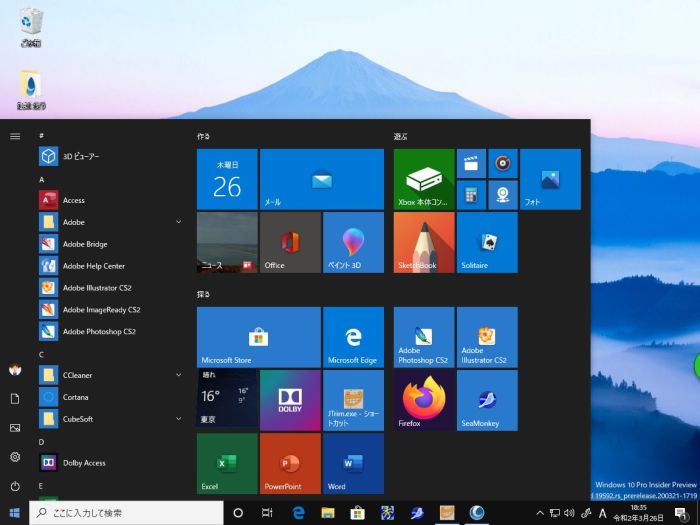Open the calendar date tile
This screenshot has width=700, height=525.
click(x=227, y=179)
